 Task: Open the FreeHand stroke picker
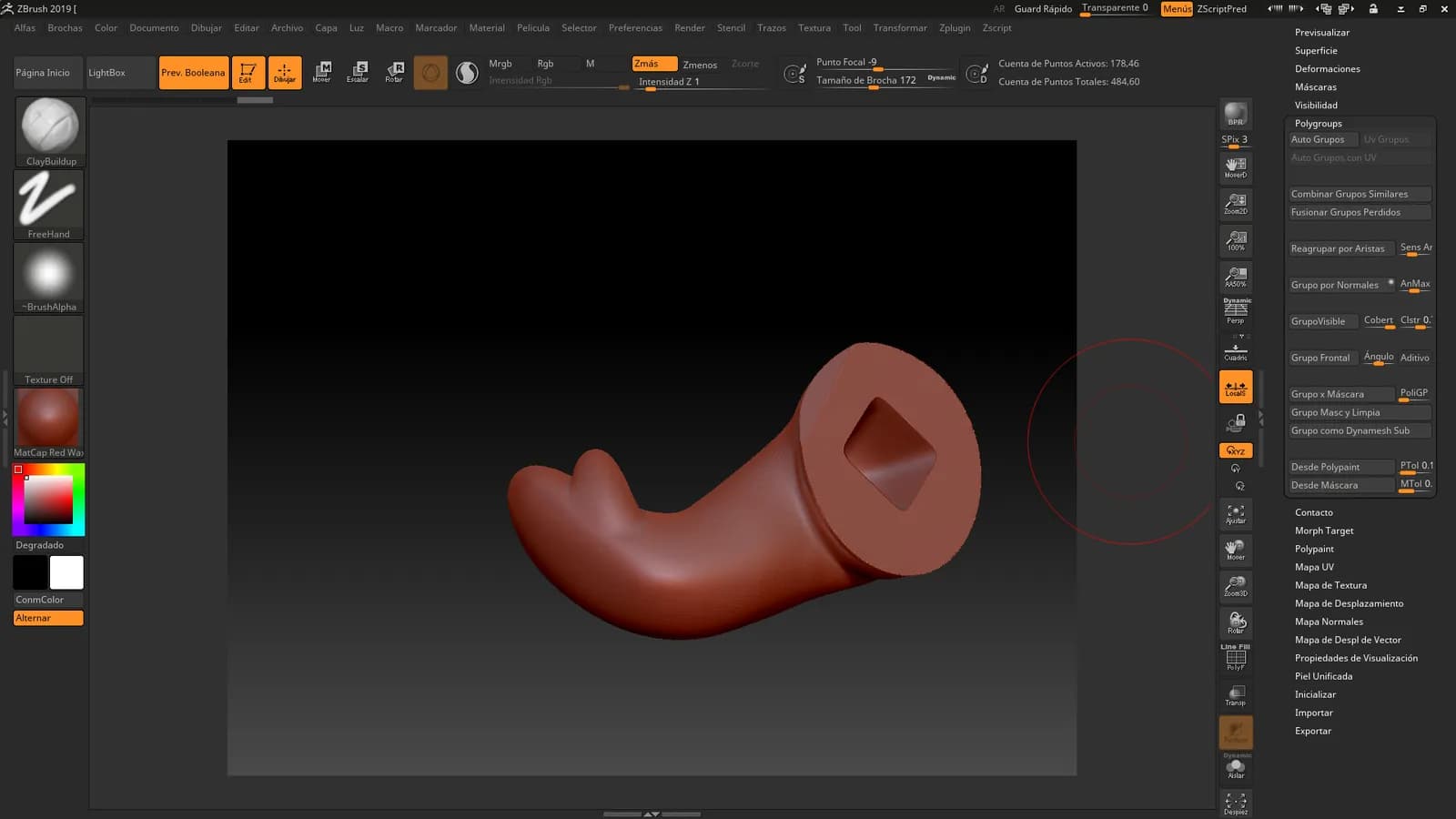point(49,205)
